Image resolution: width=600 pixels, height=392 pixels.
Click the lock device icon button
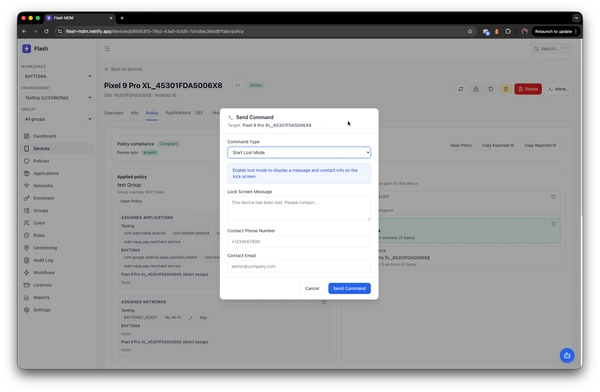pos(476,89)
